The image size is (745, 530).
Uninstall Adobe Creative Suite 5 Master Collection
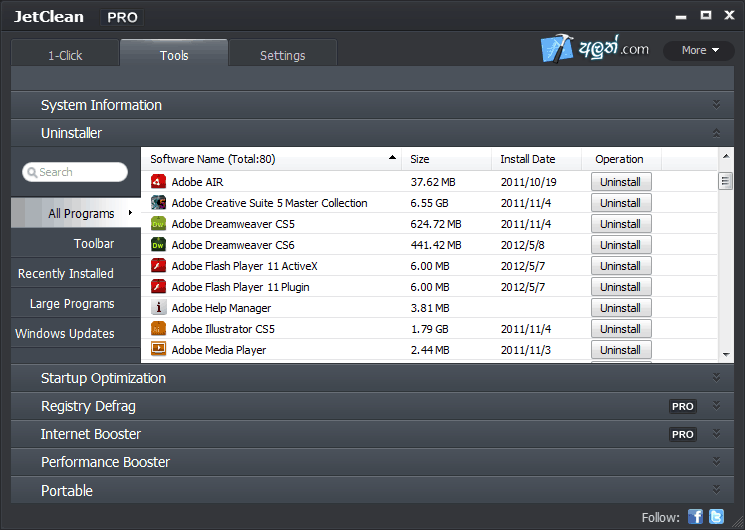(x=621, y=203)
